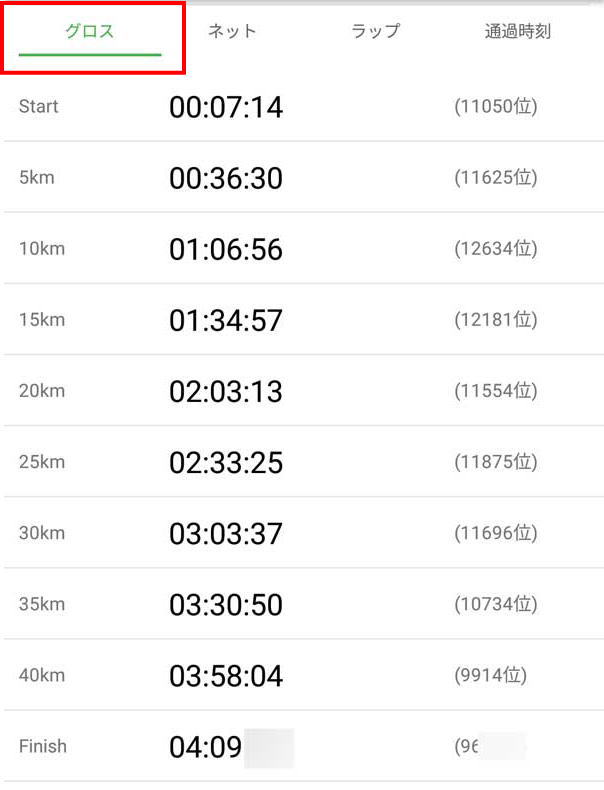Image resolution: width=604 pixels, height=790 pixels.
Task: Select the 5km split label
Action: click(36, 178)
